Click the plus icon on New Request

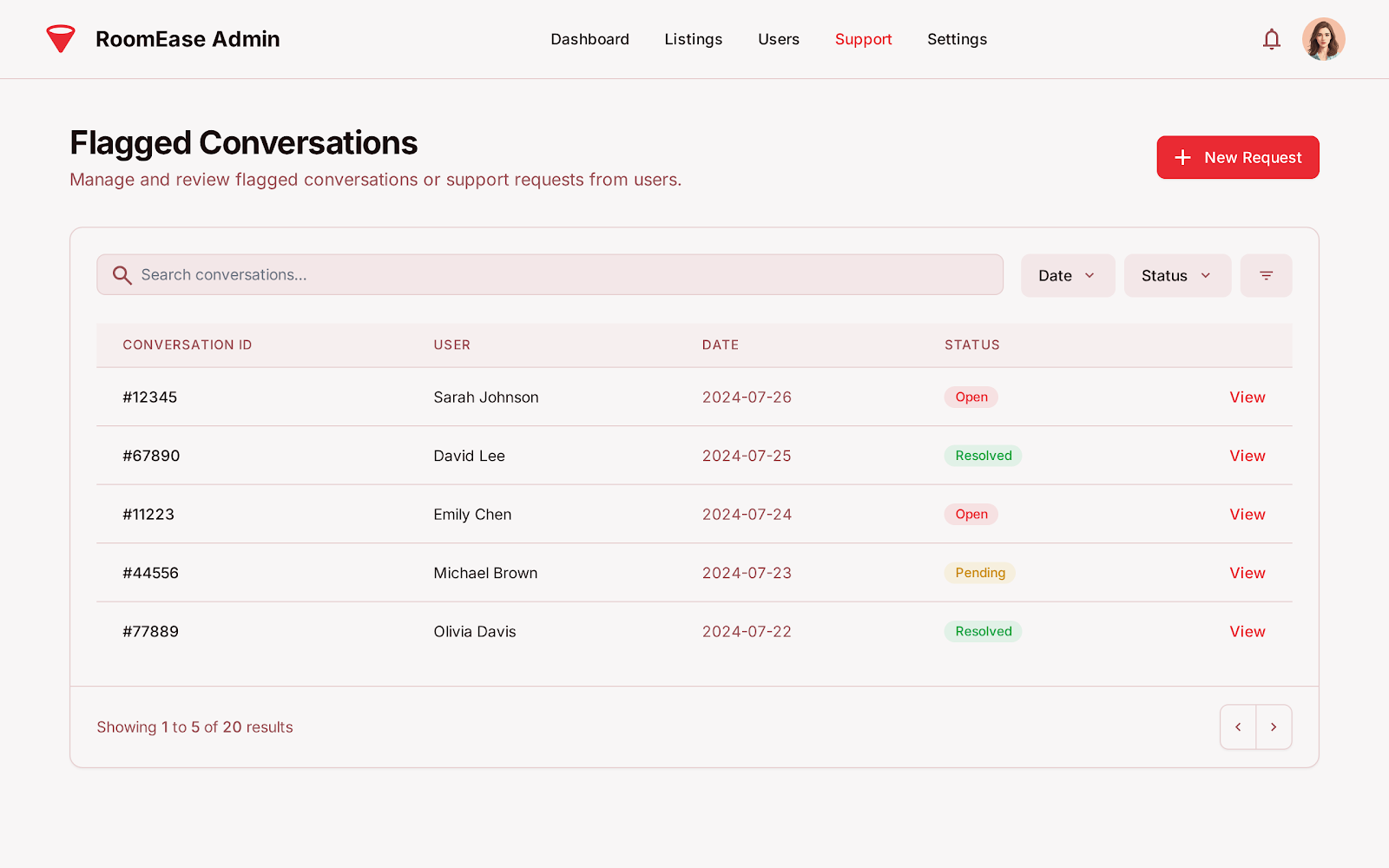click(x=1182, y=157)
